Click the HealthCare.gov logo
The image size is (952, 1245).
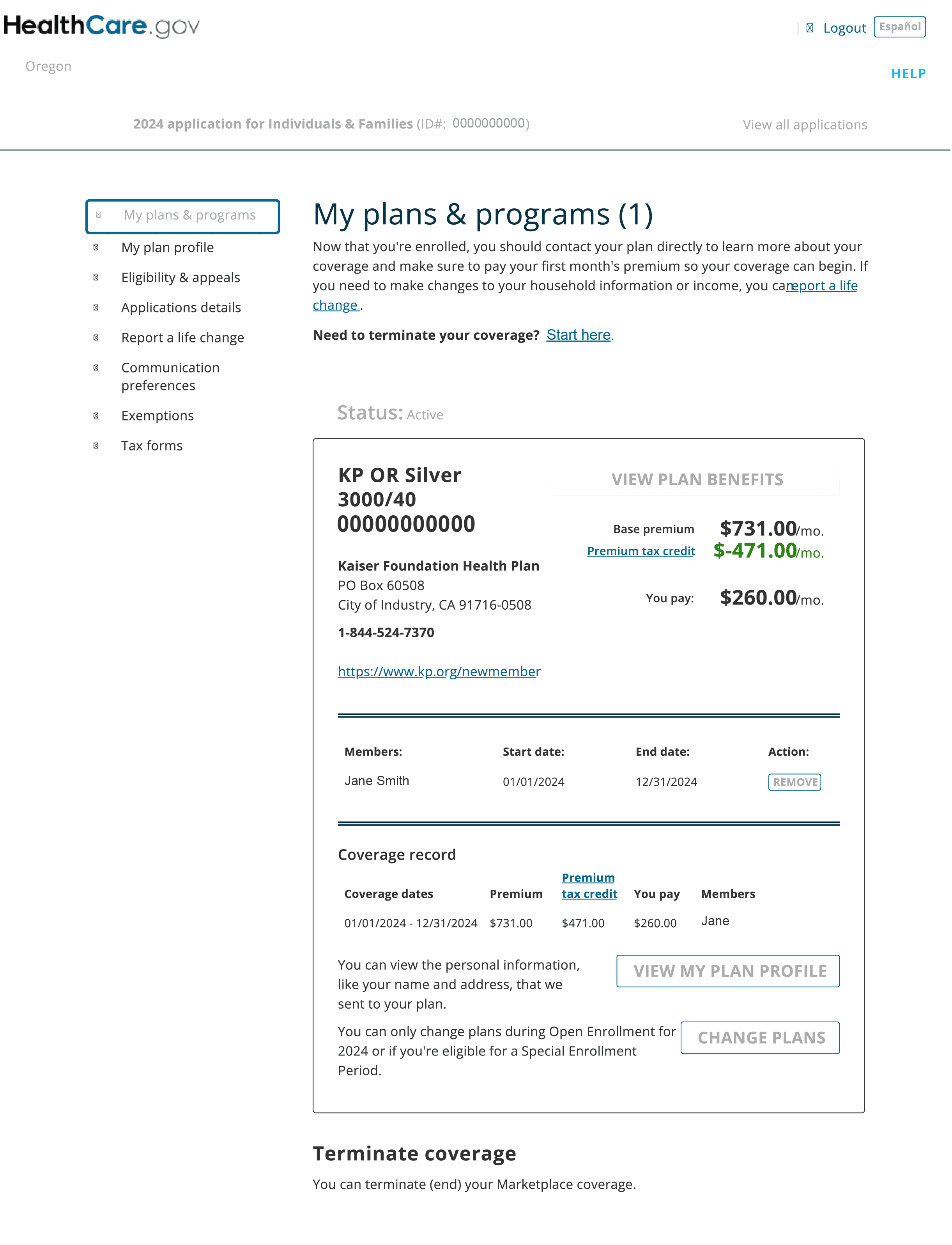pyautogui.click(x=101, y=26)
